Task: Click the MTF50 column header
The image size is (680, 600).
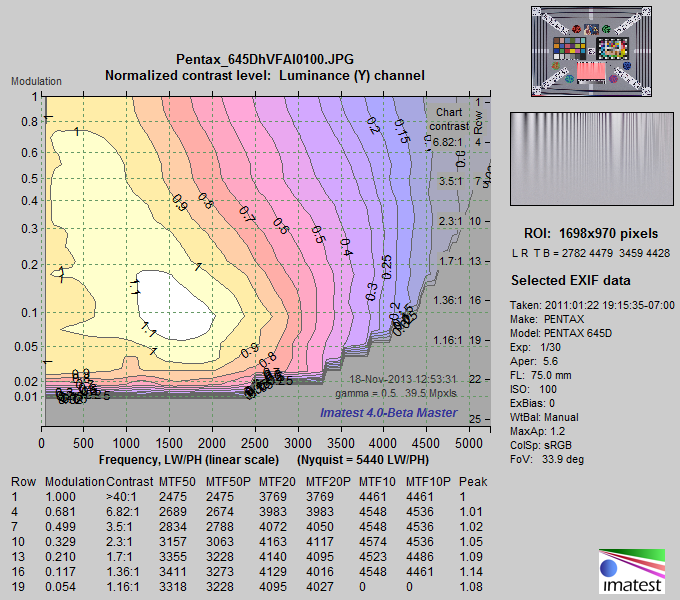Action: pyautogui.click(x=177, y=482)
